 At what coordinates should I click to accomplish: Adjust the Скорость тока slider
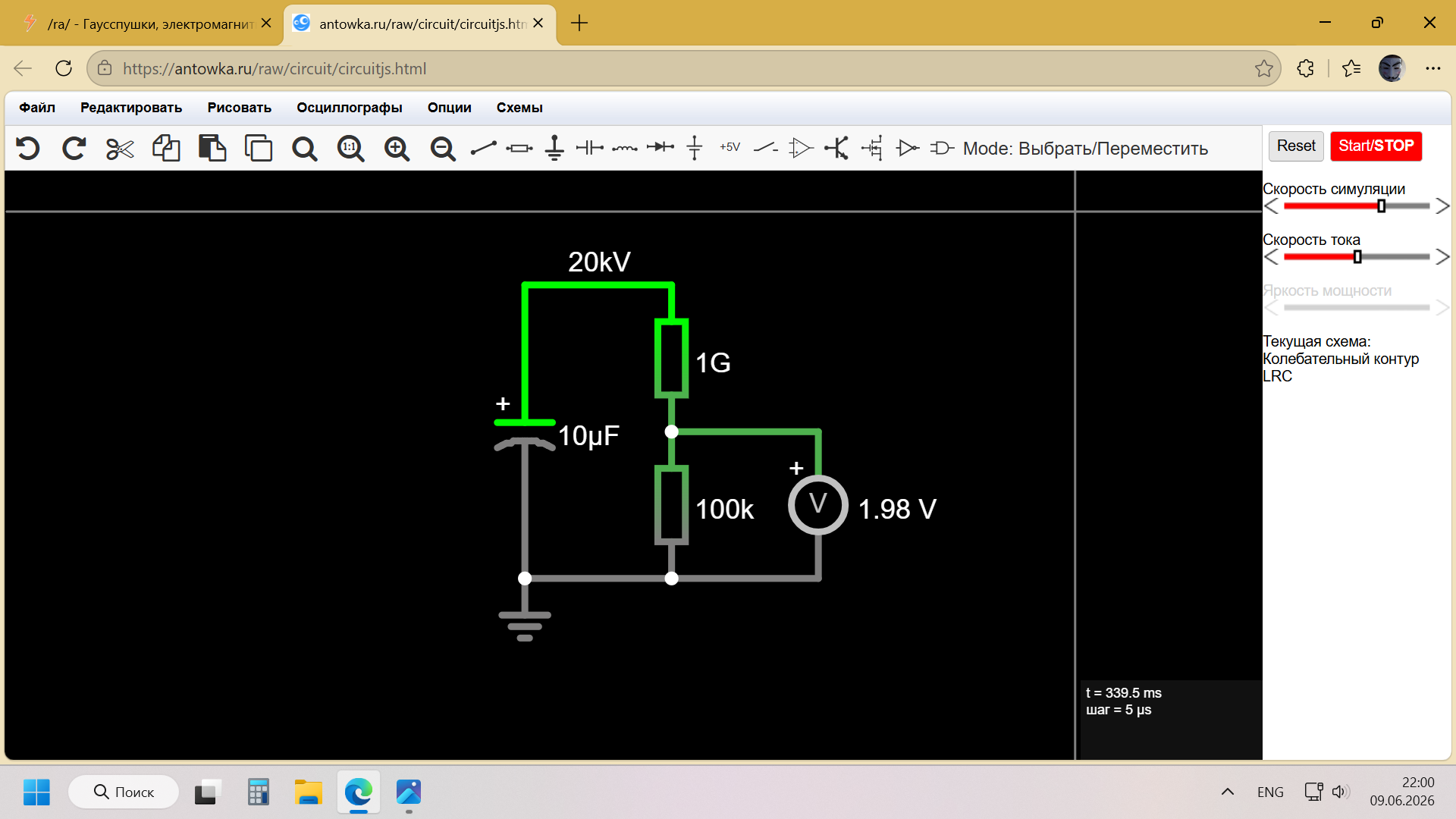[x=1357, y=257]
